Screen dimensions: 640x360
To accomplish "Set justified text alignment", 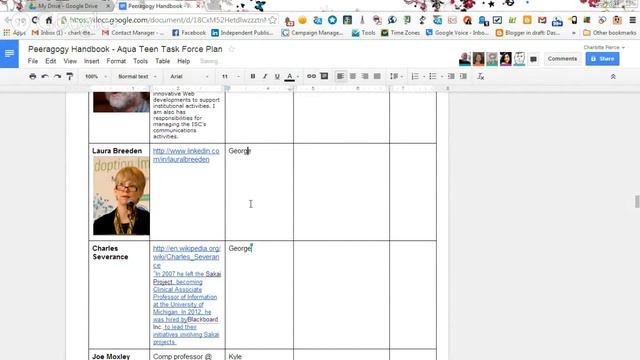I will 377,76.
